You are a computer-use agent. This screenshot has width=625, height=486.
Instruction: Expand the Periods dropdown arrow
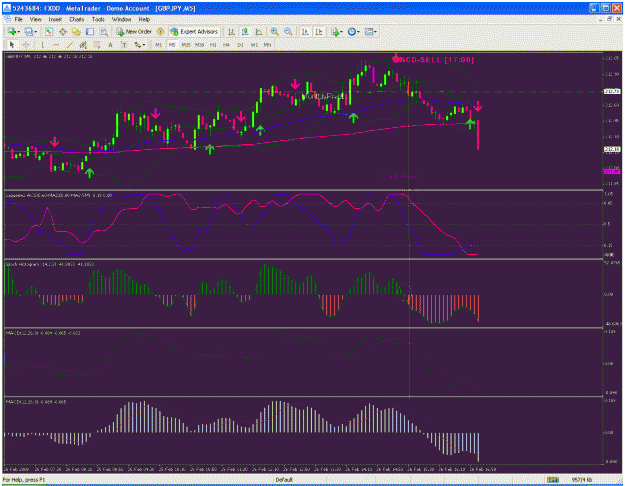(358, 31)
